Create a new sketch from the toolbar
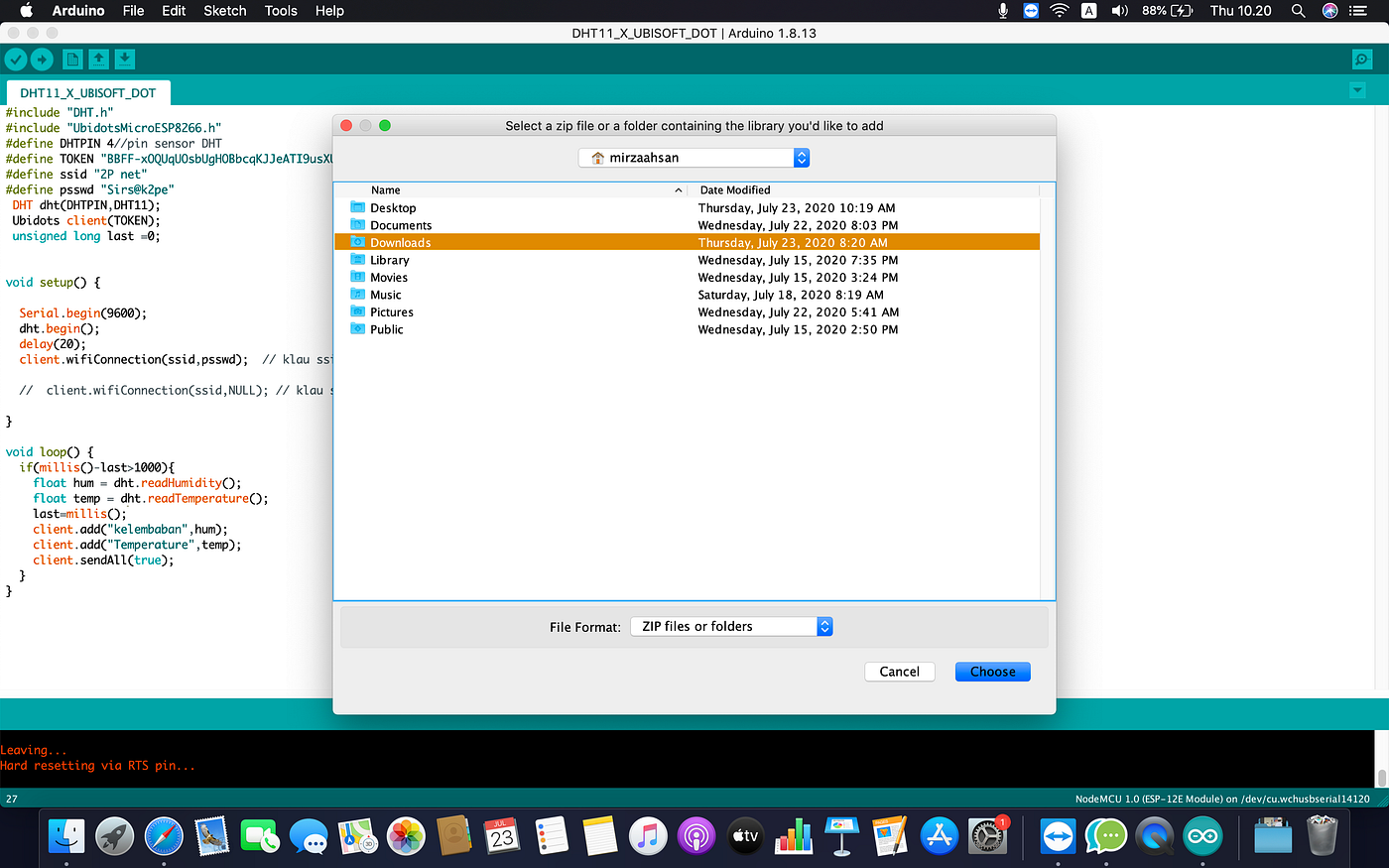 coord(72,60)
